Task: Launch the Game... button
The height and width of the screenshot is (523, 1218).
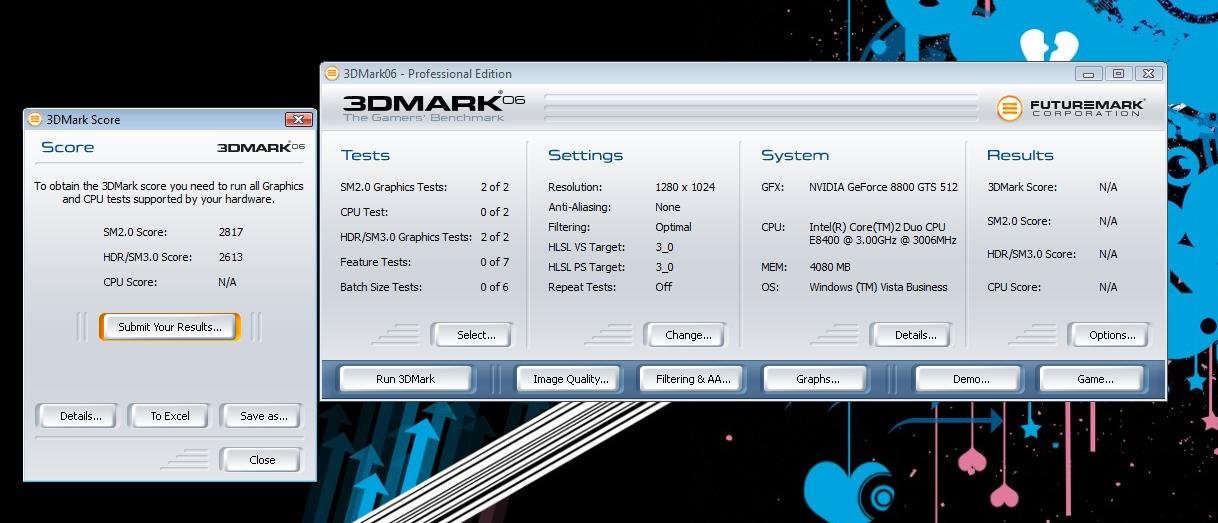Action: tap(1092, 379)
